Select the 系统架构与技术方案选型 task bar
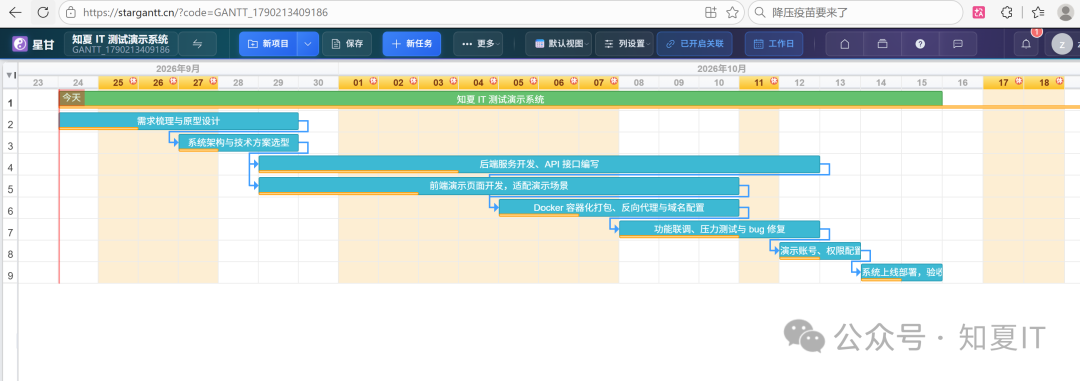 (x=239, y=143)
